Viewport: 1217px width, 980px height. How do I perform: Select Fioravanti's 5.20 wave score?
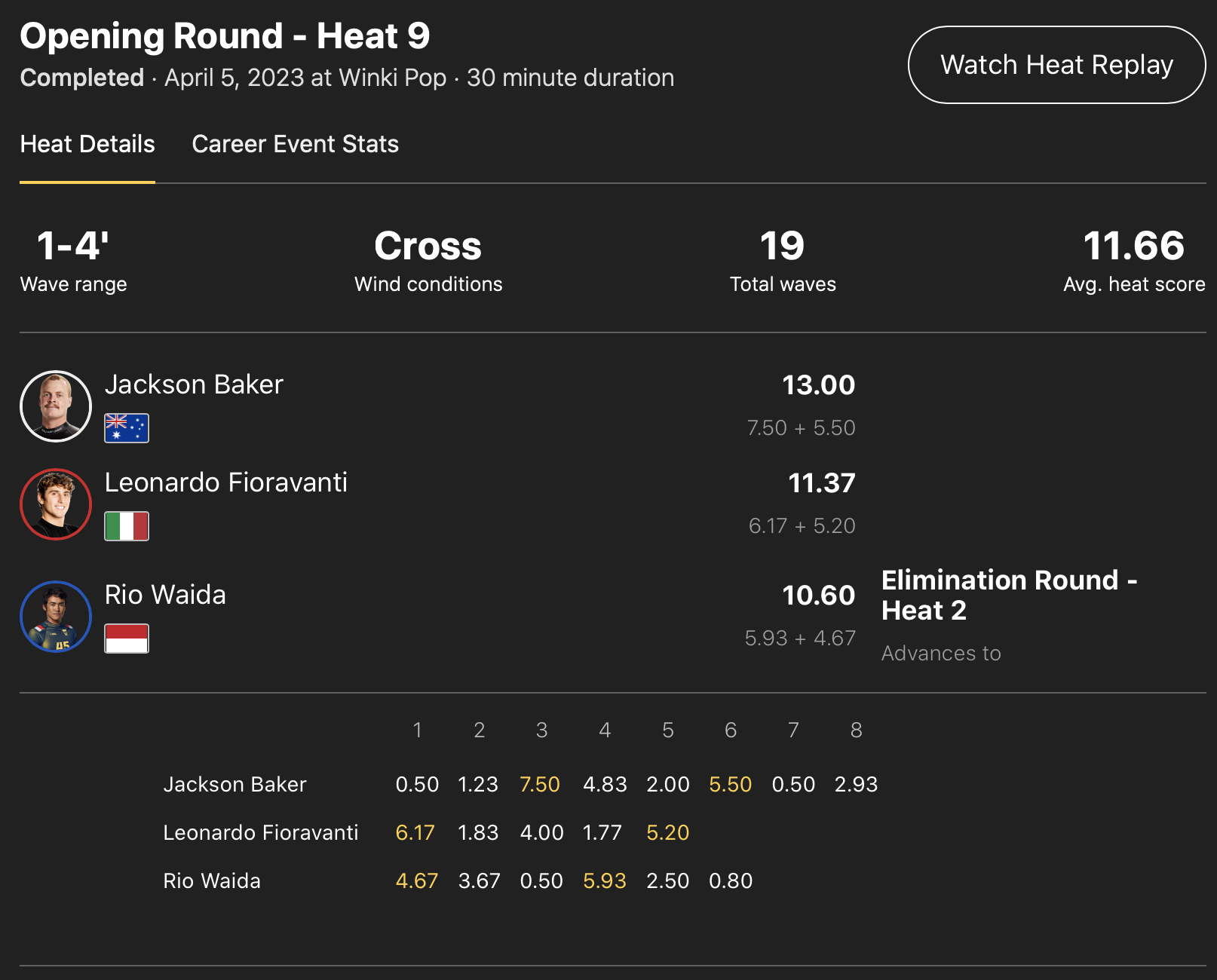667,833
